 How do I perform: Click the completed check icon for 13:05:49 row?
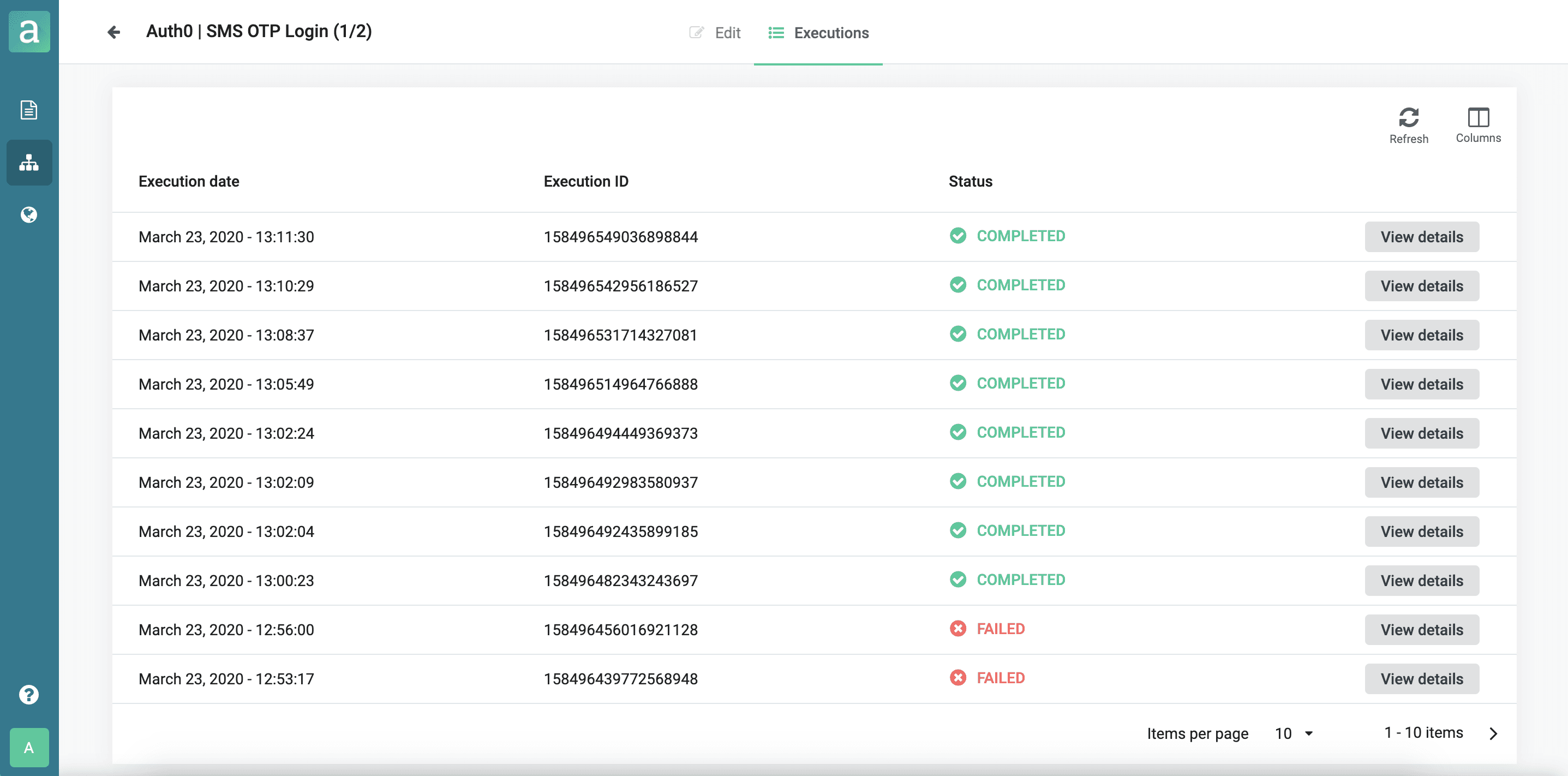tap(957, 383)
